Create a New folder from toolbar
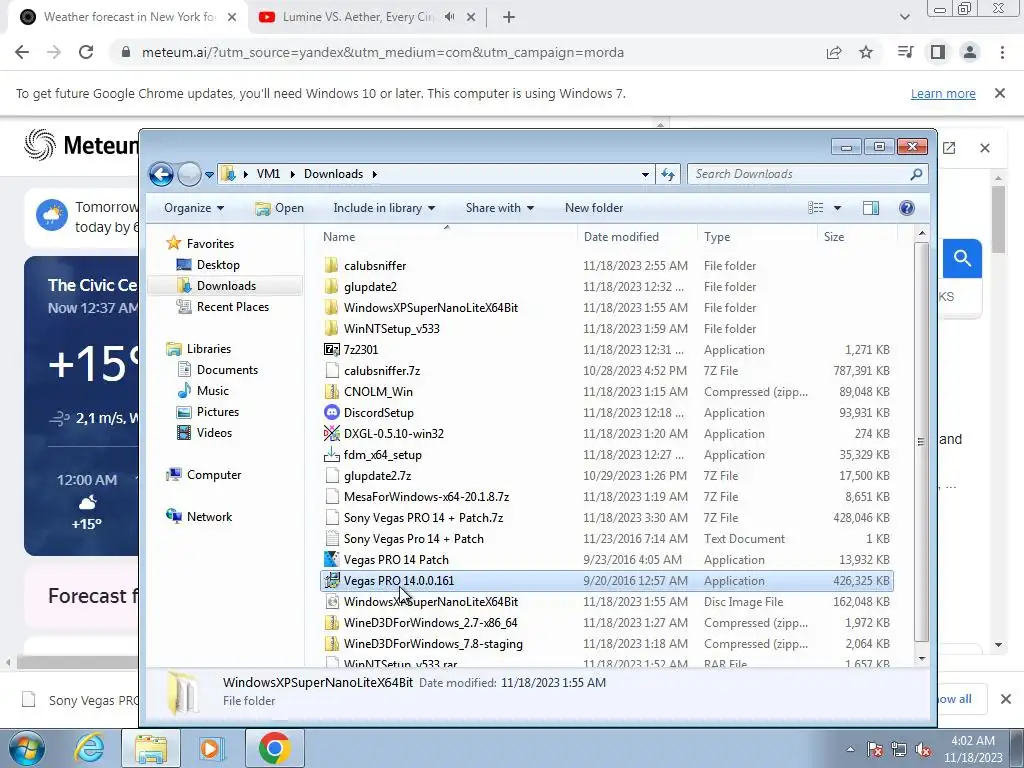This screenshot has width=1024, height=768. tap(594, 208)
